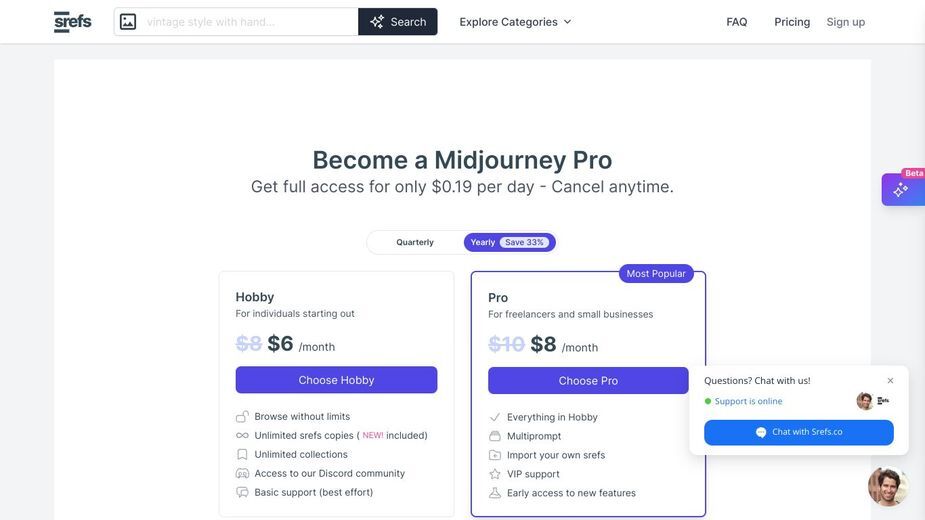Click the flask icon beside Early access
This screenshot has width=925, height=520.
click(495, 493)
